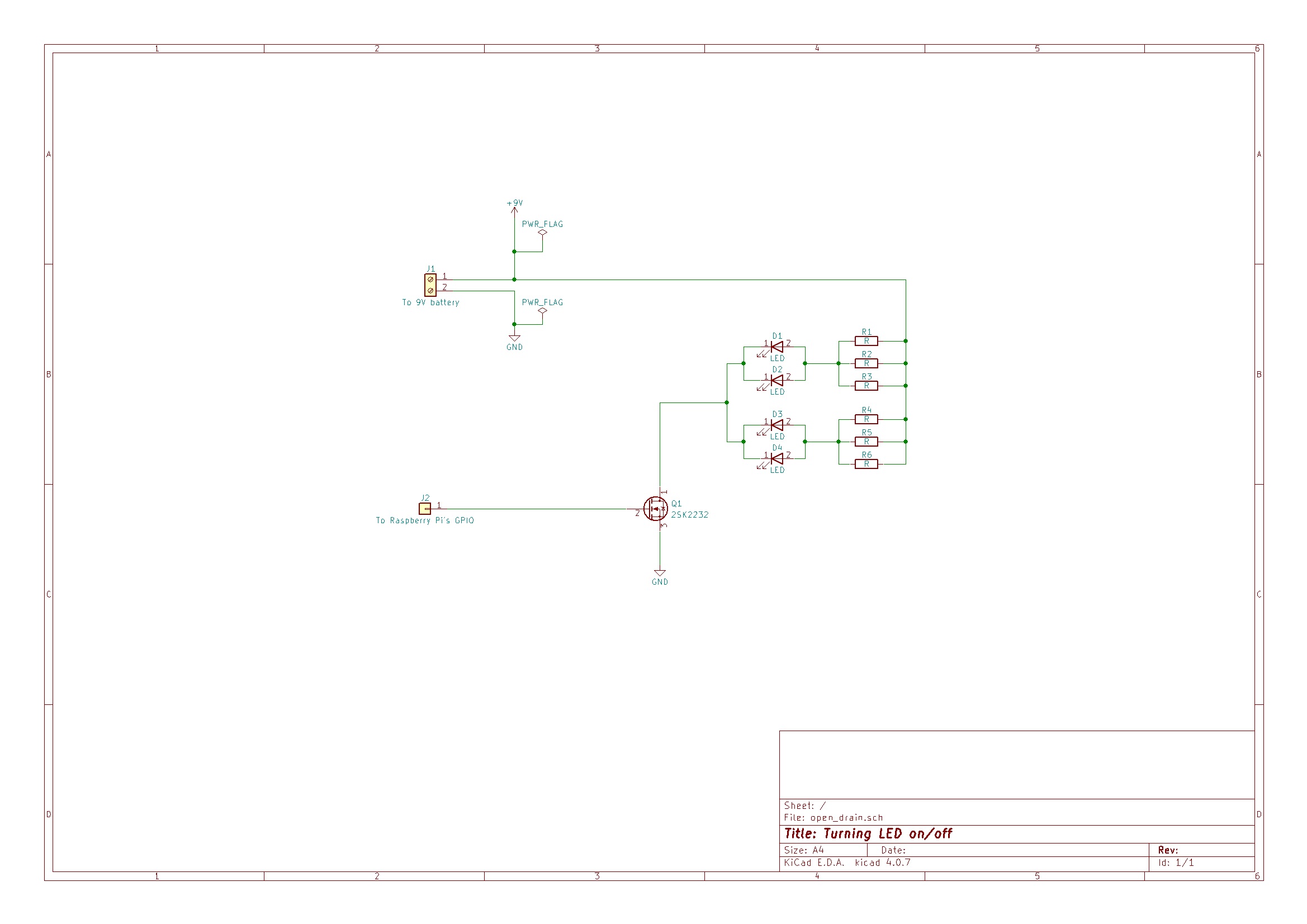Select the GND symbol on J1's pin 2 wire
1307x924 pixels.
point(515,339)
